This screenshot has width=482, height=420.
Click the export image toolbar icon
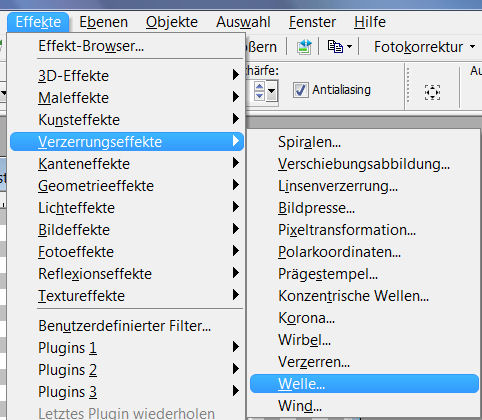[304, 47]
